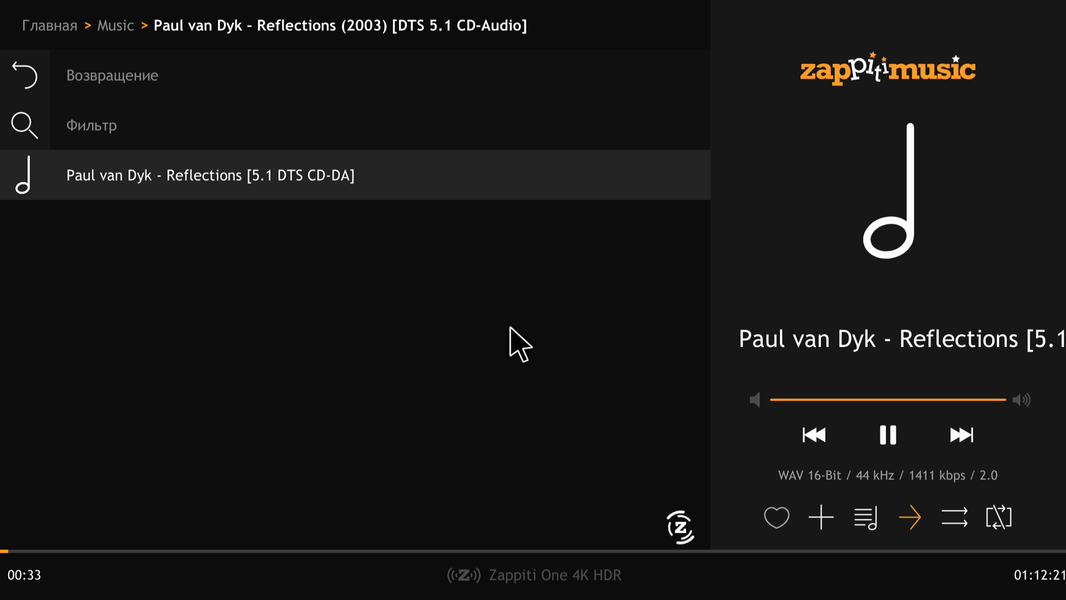Mute using the low-volume speaker icon
The height and width of the screenshot is (600, 1066).
pyautogui.click(x=755, y=400)
